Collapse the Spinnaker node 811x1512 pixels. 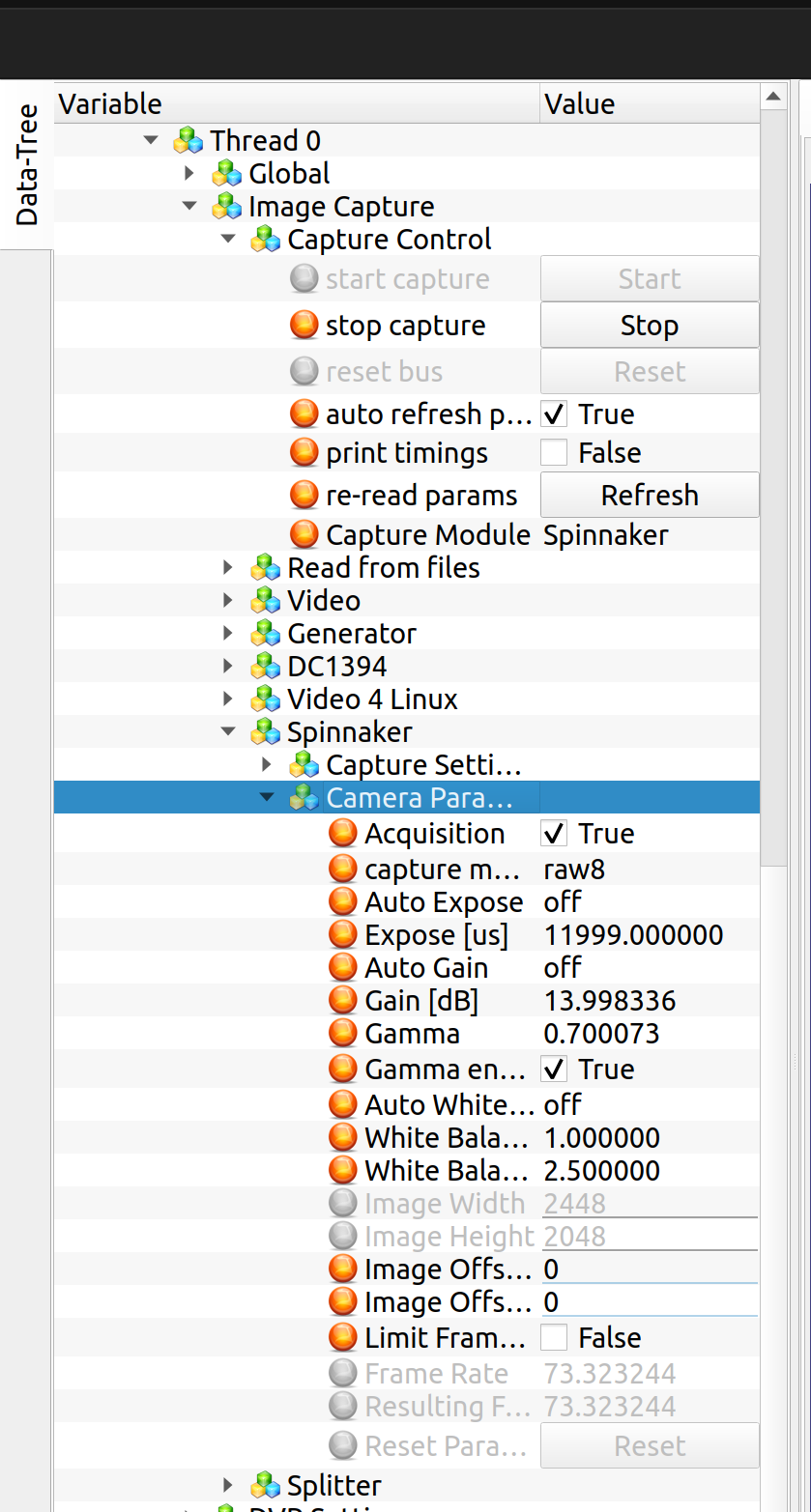click(228, 732)
